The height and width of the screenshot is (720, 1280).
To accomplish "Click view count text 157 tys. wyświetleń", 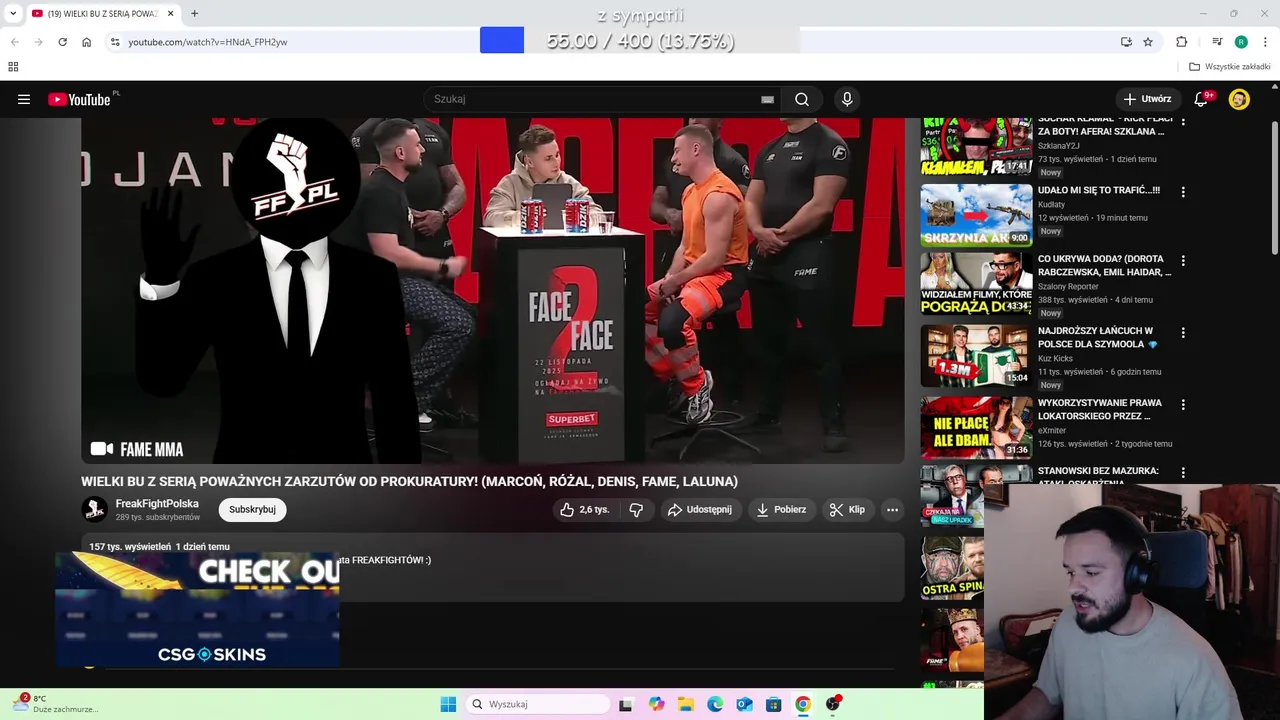I will tap(130, 547).
